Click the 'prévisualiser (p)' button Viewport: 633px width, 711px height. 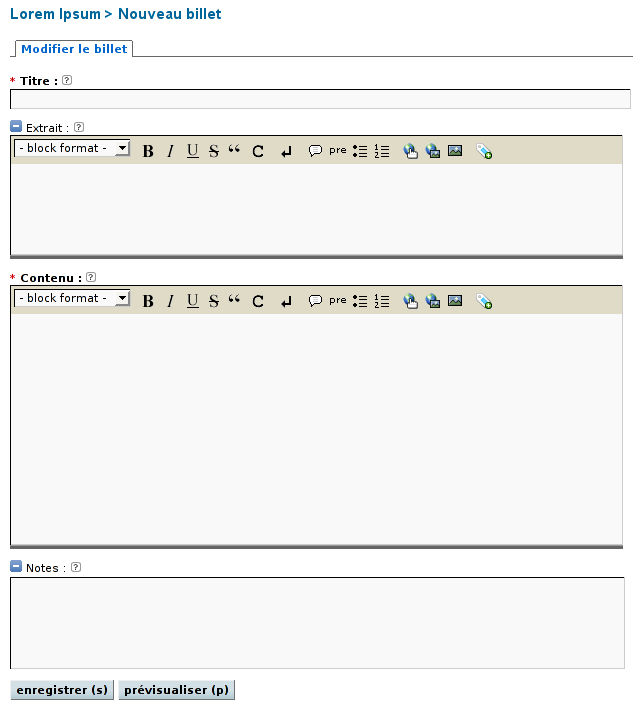pyautogui.click(x=176, y=690)
